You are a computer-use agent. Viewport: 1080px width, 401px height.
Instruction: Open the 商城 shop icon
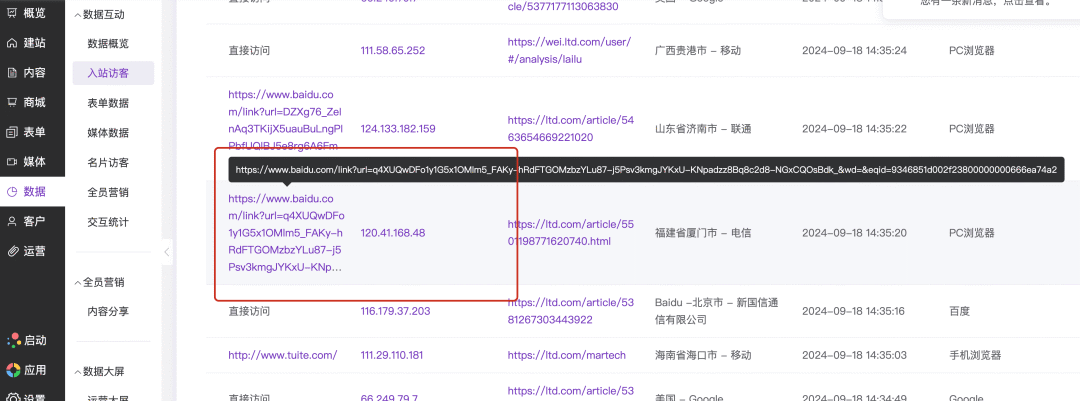12,103
